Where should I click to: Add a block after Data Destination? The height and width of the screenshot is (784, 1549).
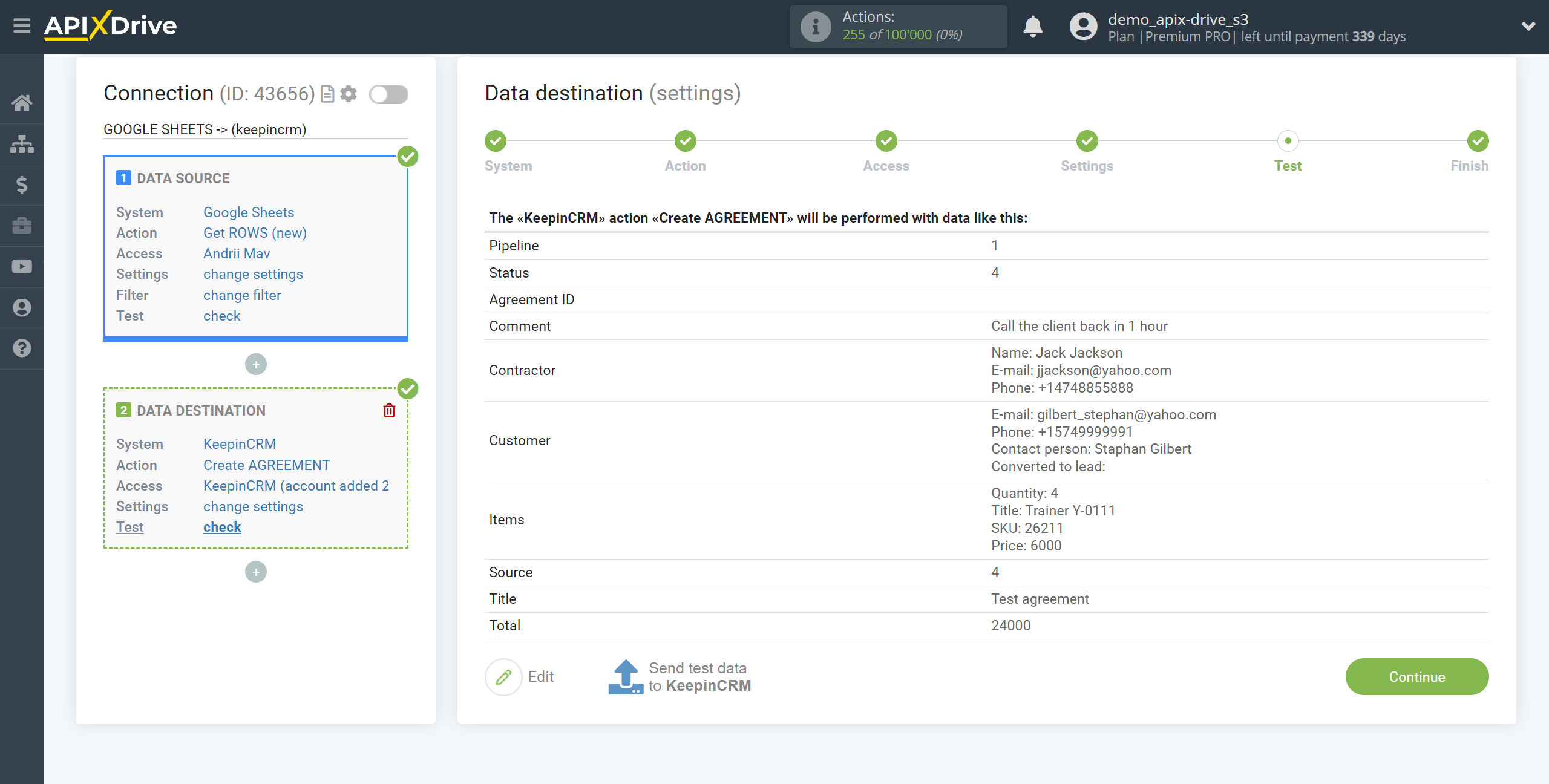click(x=256, y=572)
